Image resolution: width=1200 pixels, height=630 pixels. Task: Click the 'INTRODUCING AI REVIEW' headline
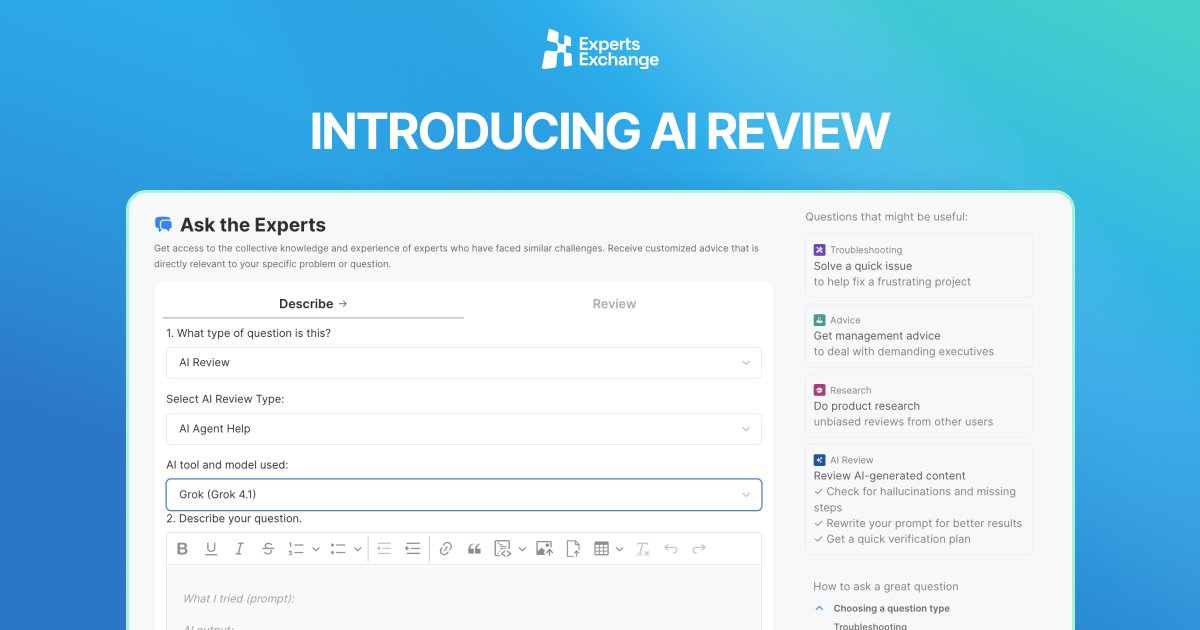pyautogui.click(x=600, y=131)
